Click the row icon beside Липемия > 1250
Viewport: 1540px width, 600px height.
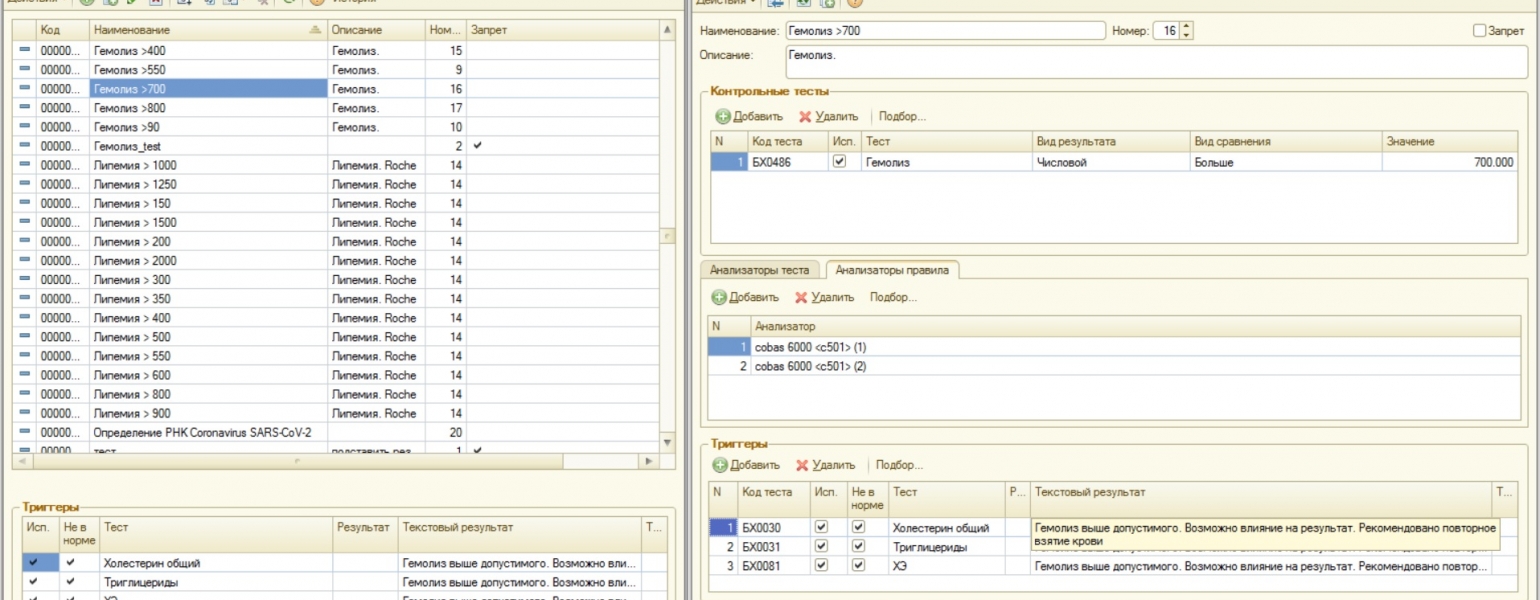(x=25, y=184)
